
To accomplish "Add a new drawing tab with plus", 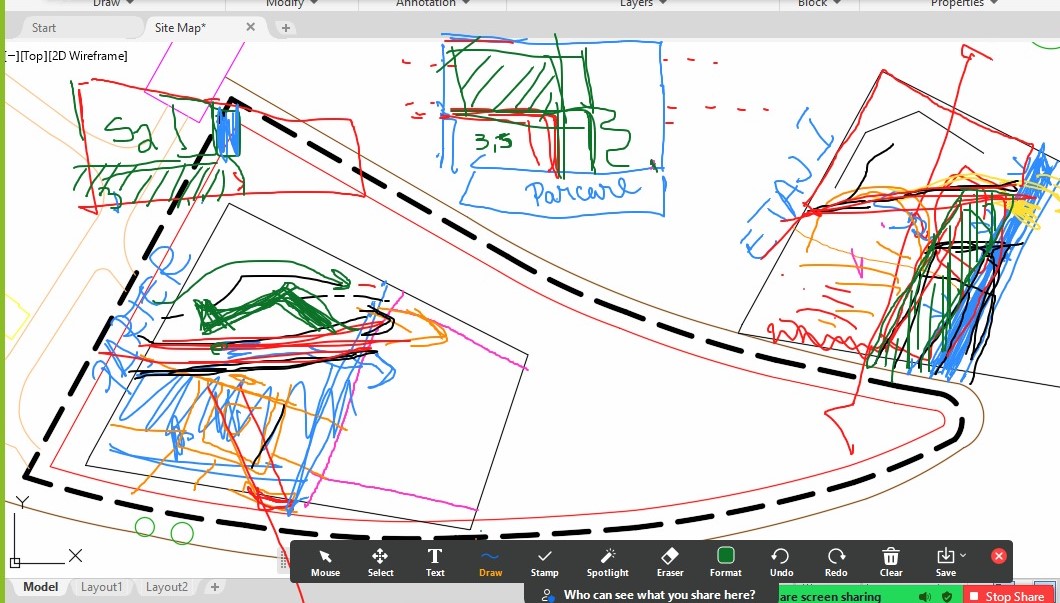I will point(286,28).
